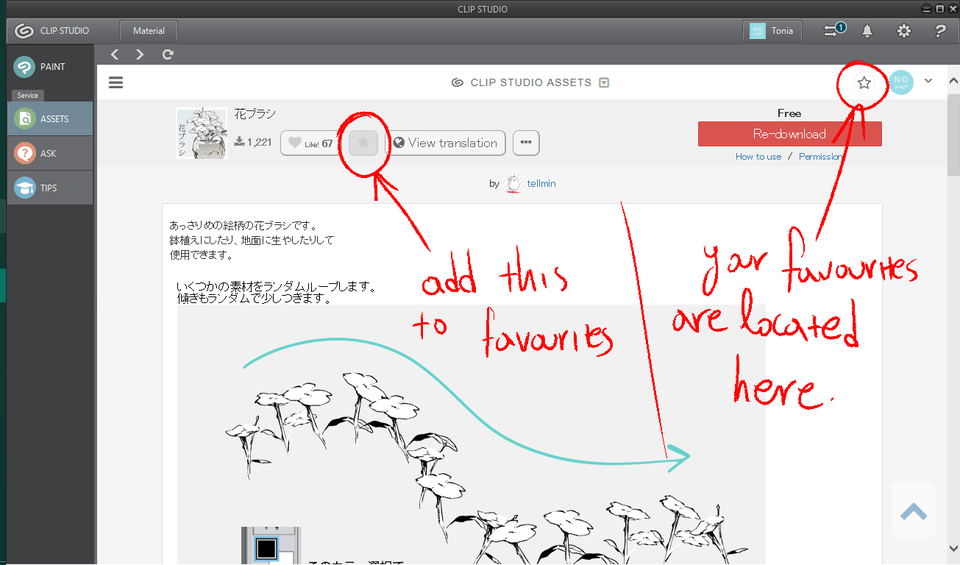The width and height of the screenshot is (960, 565).
Task: Open author tellmin's profile
Action: (x=541, y=184)
